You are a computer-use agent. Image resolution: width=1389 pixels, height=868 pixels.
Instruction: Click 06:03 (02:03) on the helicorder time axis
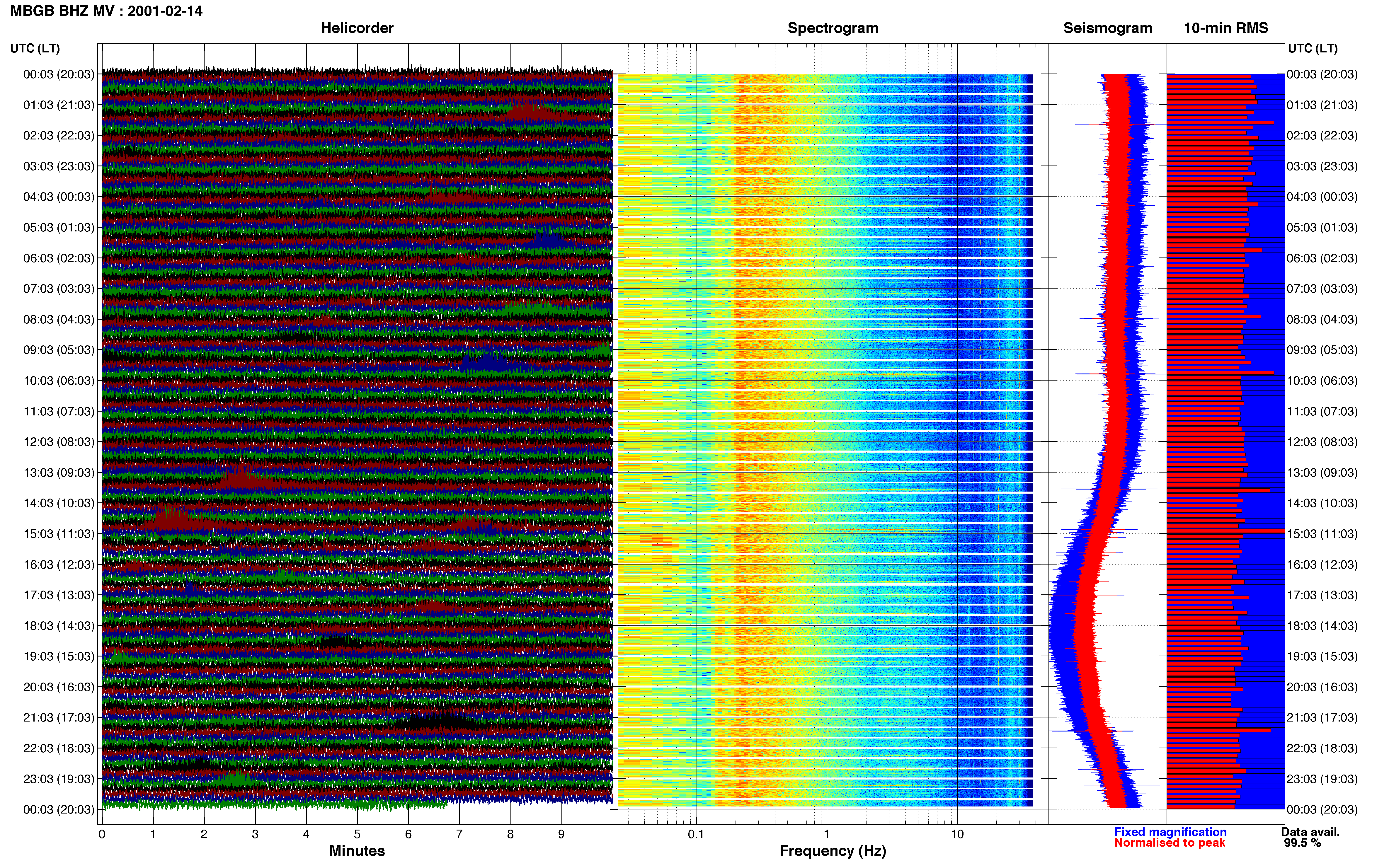click(x=59, y=258)
